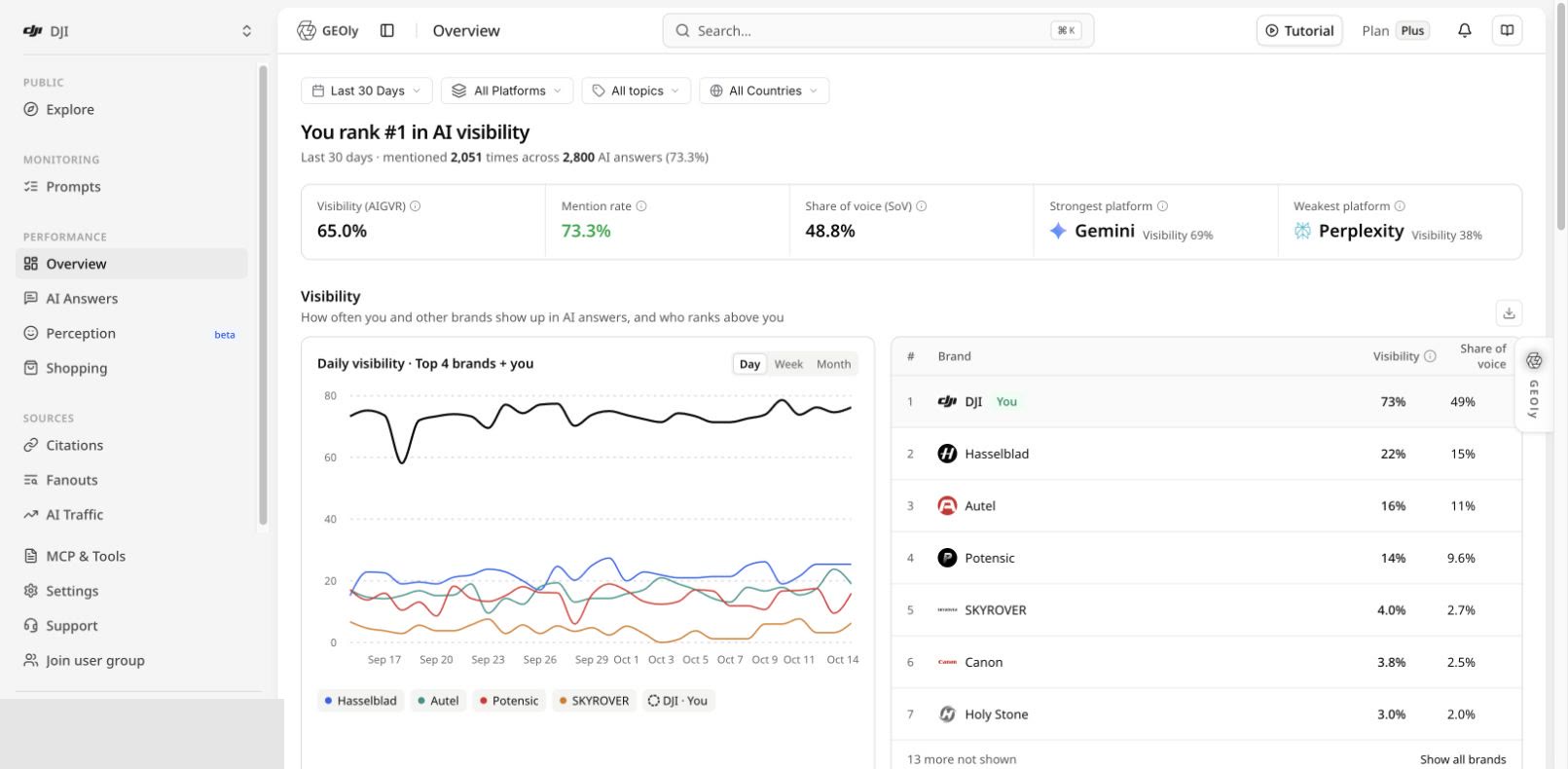Click the Holy Stone brand logo

tap(947, 714)
